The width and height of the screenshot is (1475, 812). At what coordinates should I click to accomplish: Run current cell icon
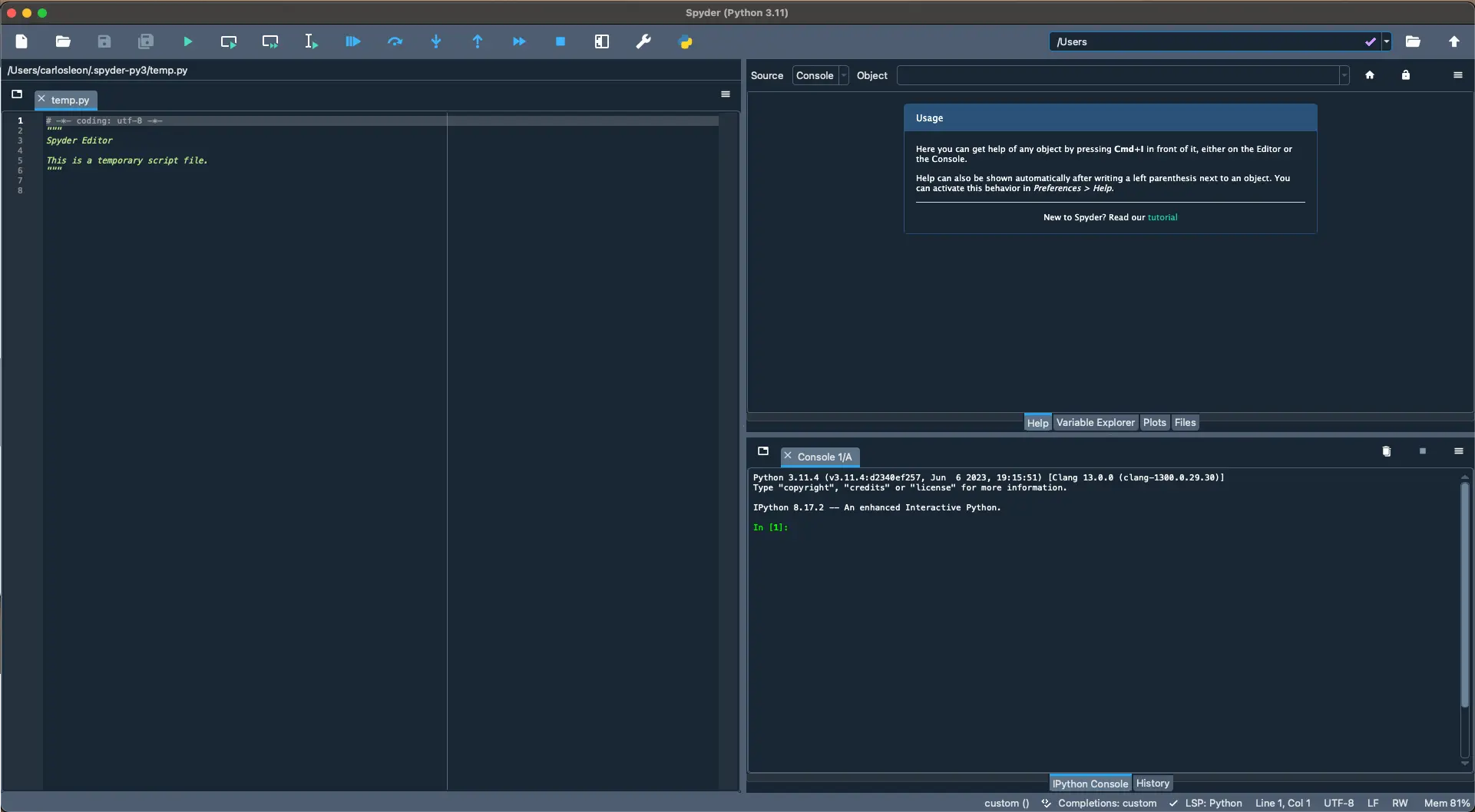click(x=229, y=41)
